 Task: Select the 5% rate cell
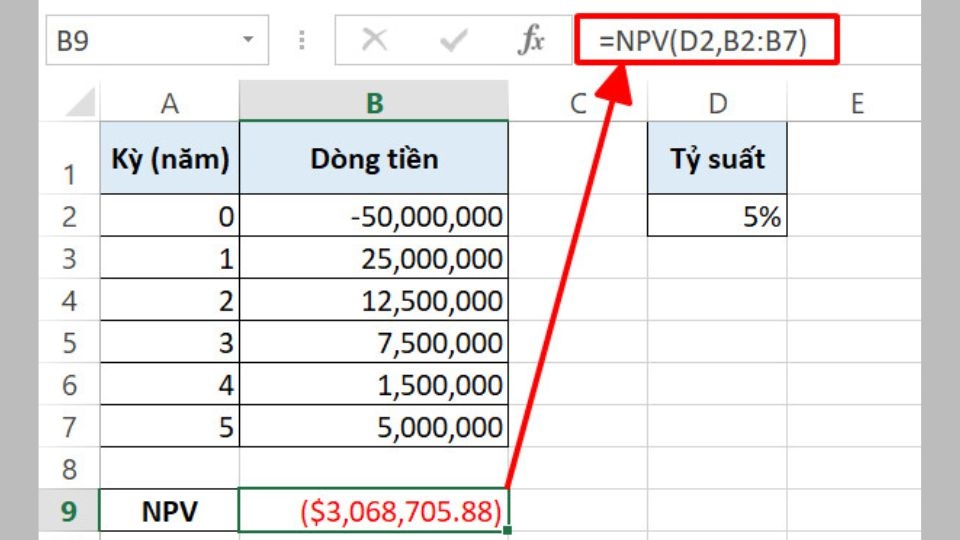click(717, 216)
